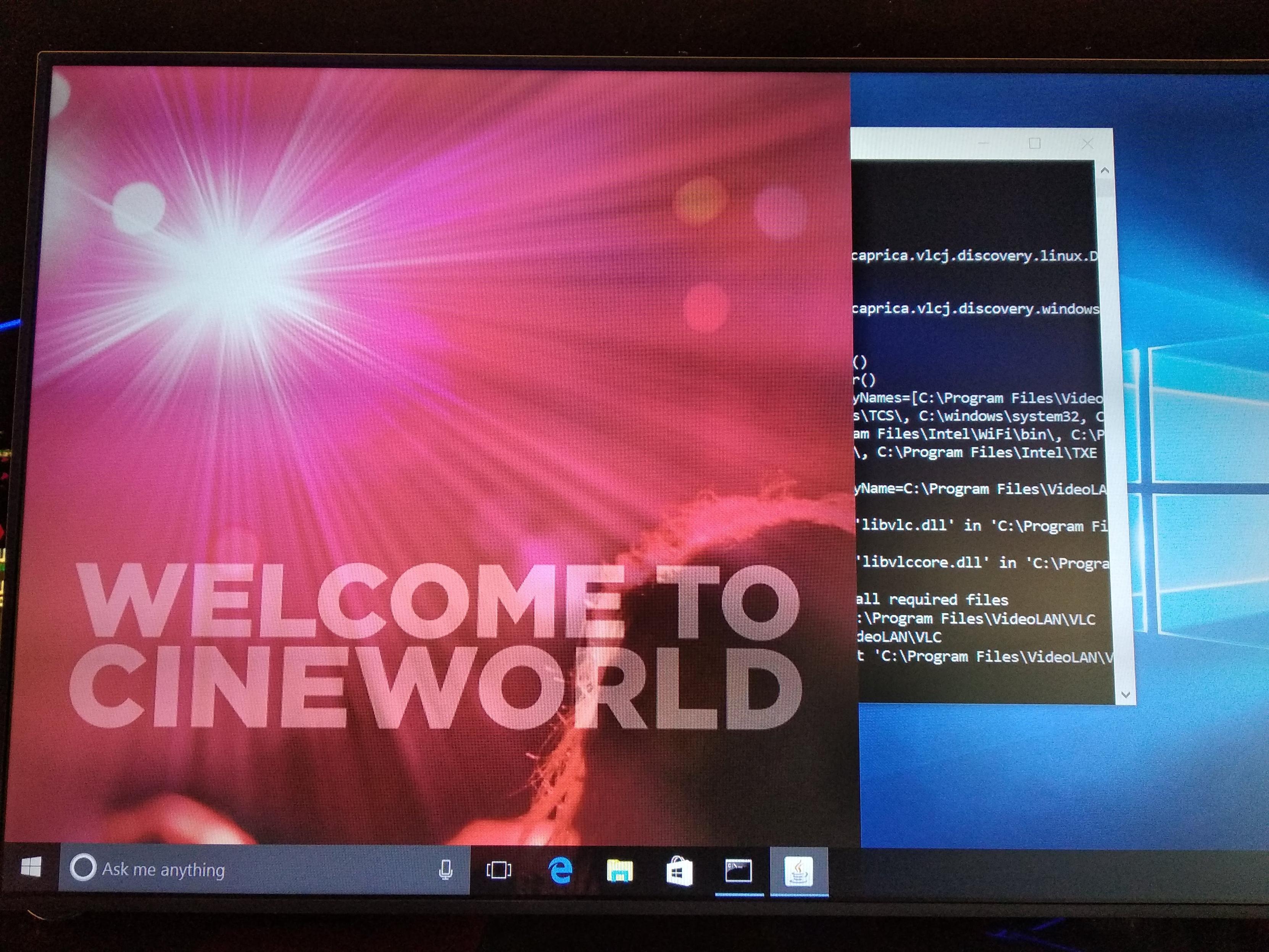This screenshot has width=1269, height=952.
Task: Click the 'all required files' console line
Action: click(x=932, y=600)
